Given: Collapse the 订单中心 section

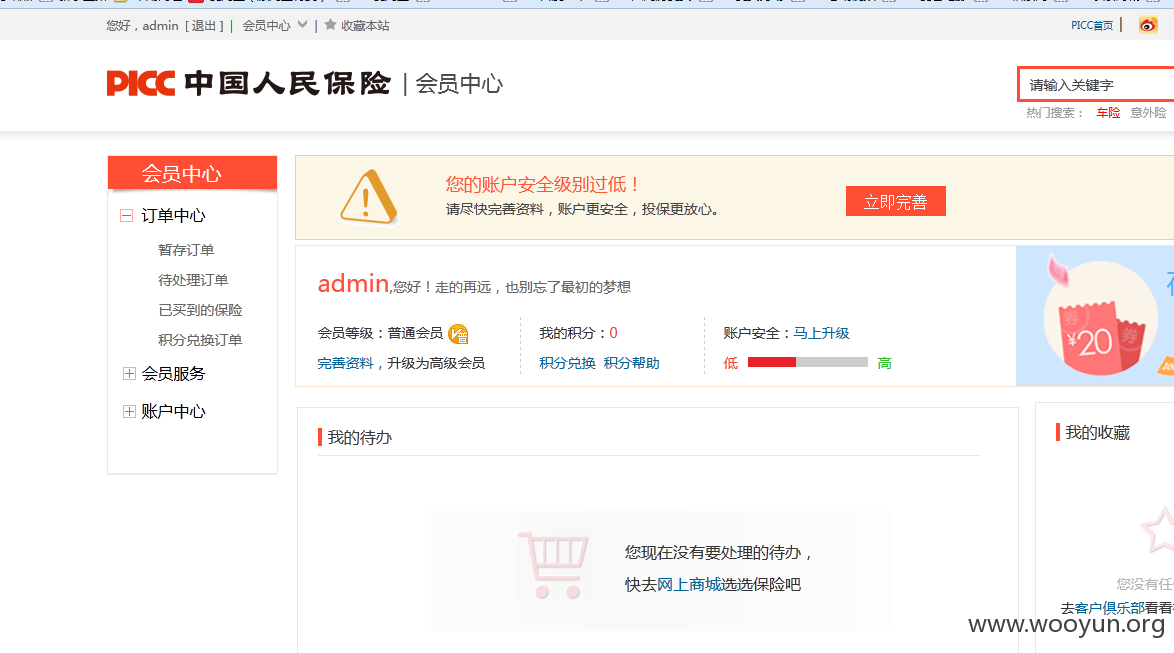Looking at the screenshot, I should (127, 216).
